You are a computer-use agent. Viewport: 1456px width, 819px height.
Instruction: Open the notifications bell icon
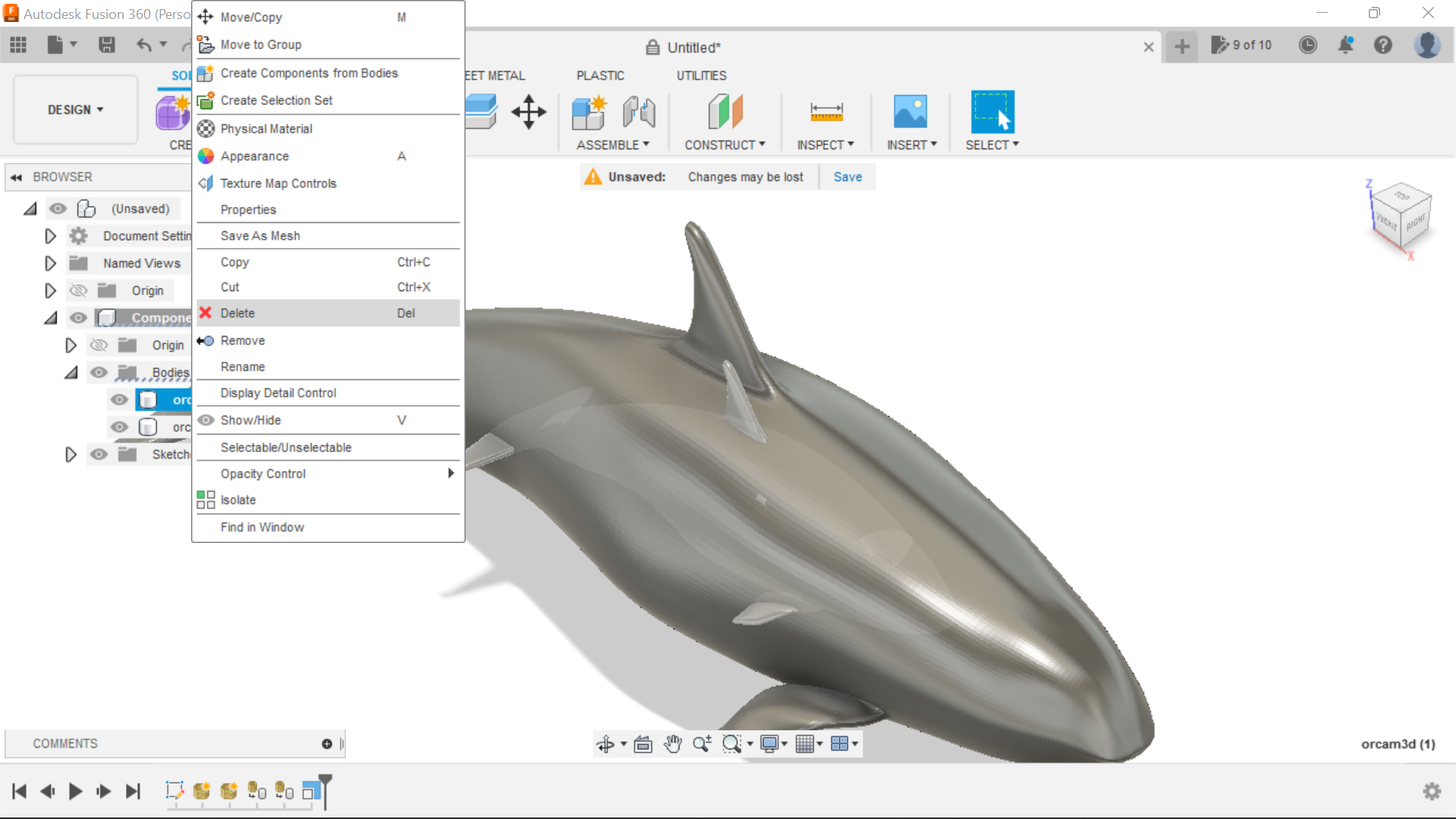click(1346, 45)
